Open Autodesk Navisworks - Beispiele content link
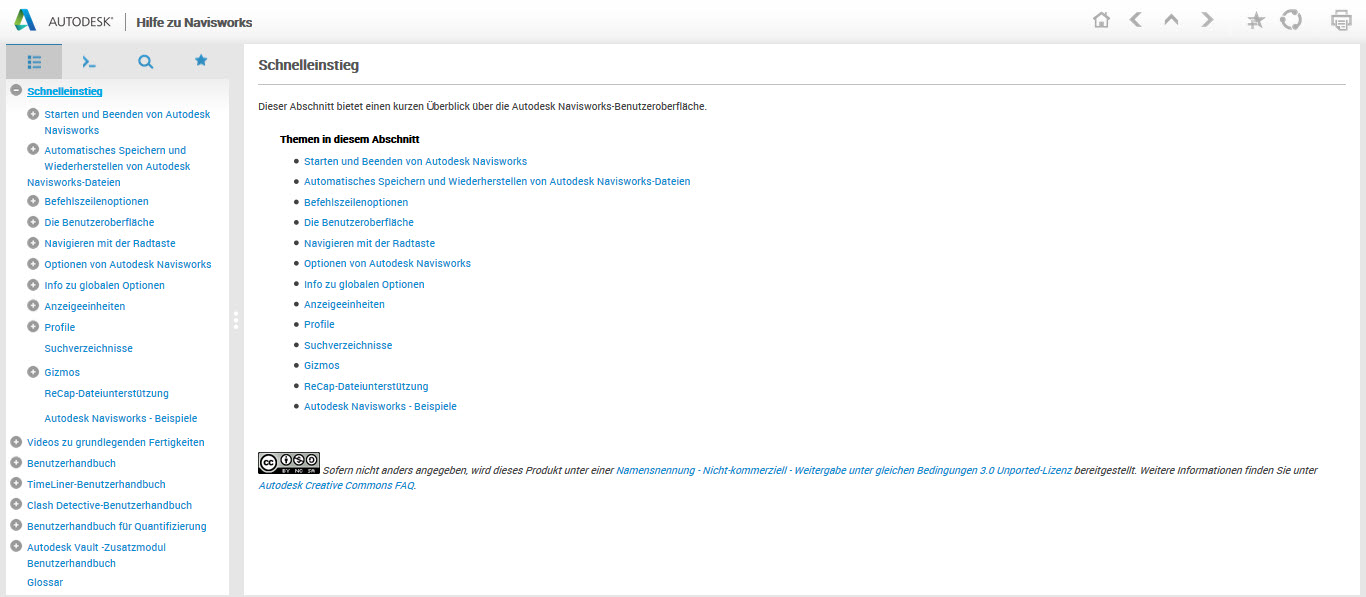This screenshot has width=1366, height=597. pos(380,406)
